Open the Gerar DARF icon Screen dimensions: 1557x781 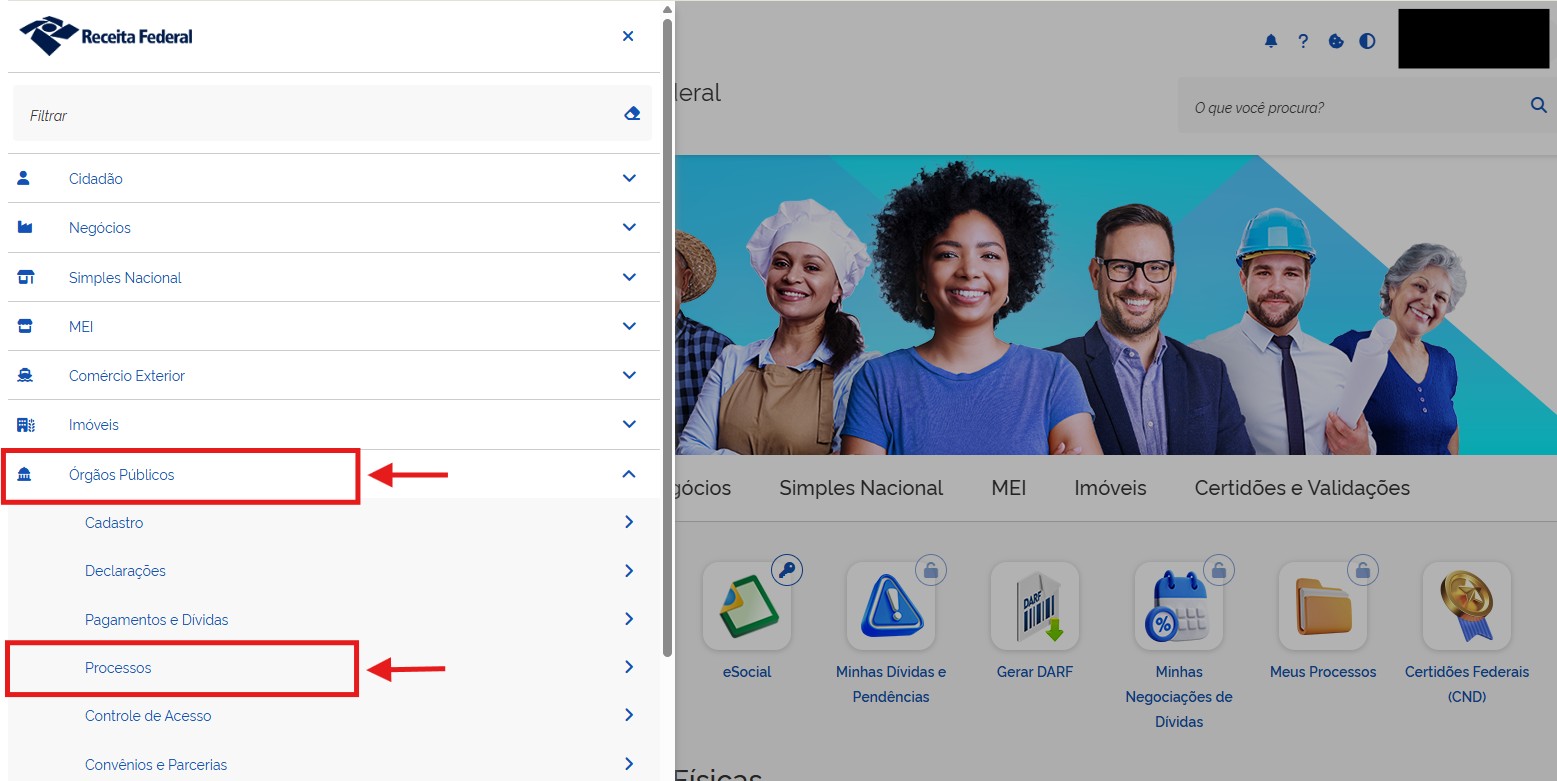(x=1034, y=606)
